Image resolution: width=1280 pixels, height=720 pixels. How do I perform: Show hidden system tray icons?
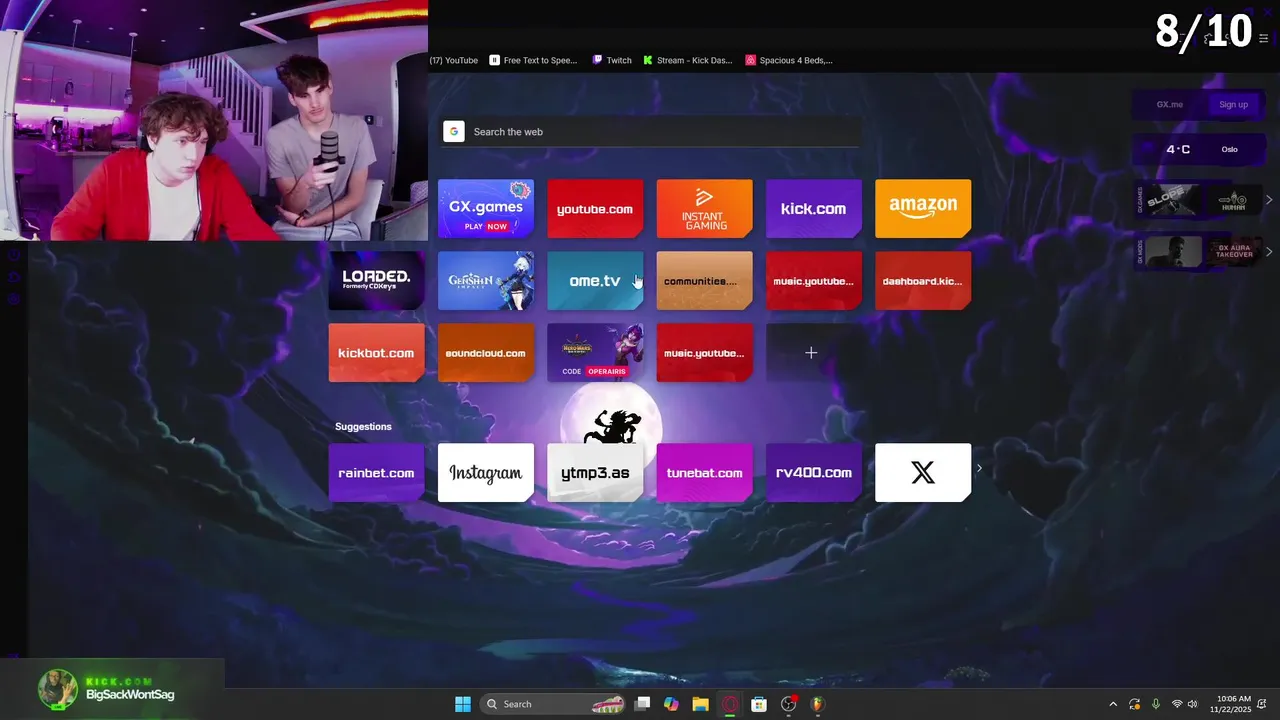coord(1113,704)
